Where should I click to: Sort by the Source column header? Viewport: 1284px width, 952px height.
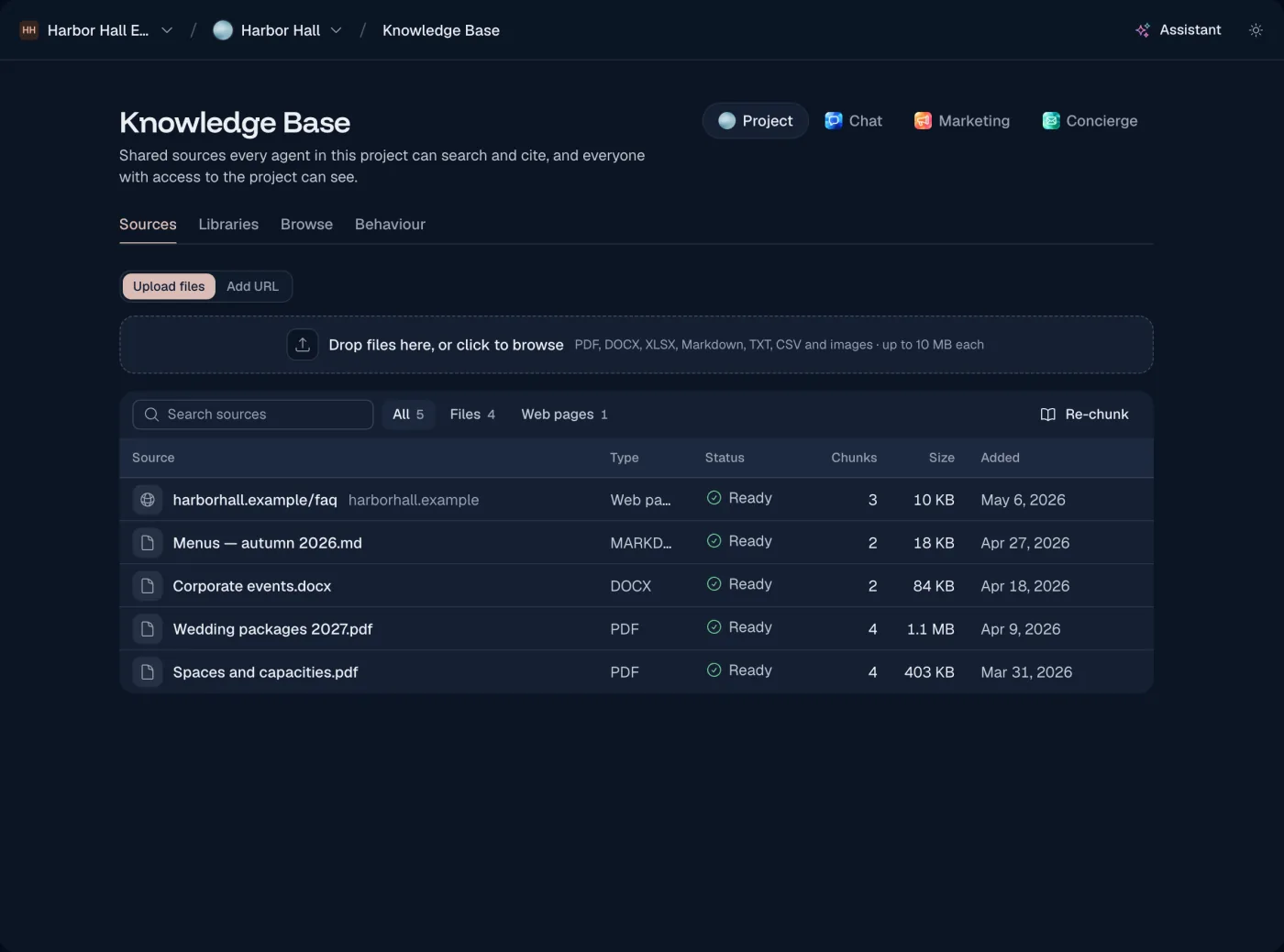[x=153, y=458]
